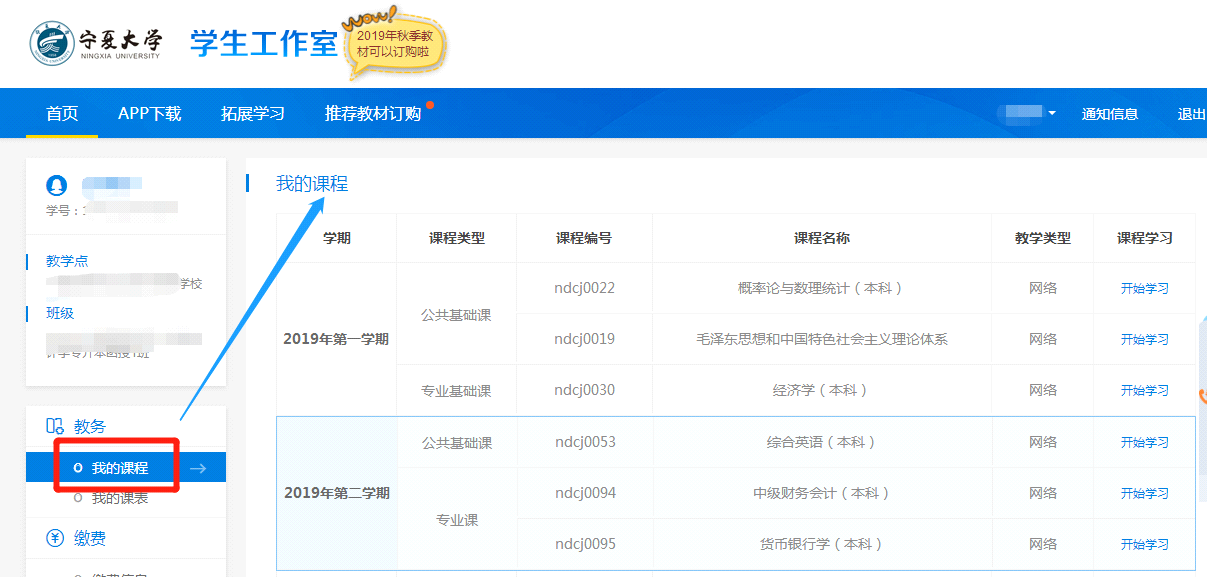
Task: Open the 首页 tab
Action: coord(62,113)
